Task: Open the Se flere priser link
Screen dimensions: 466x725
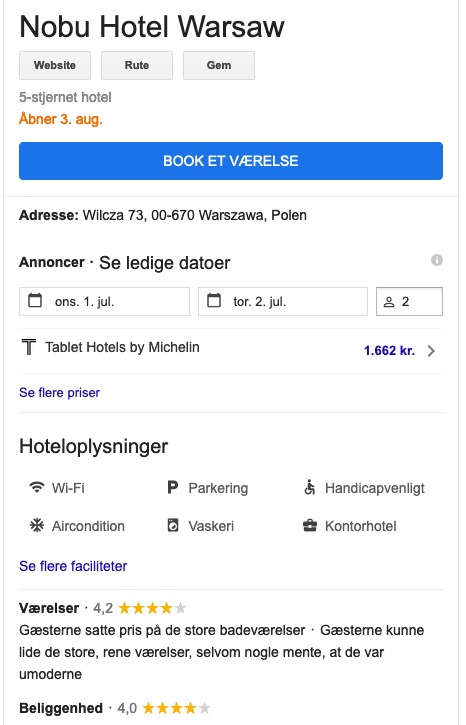Action: coord(60,393)
